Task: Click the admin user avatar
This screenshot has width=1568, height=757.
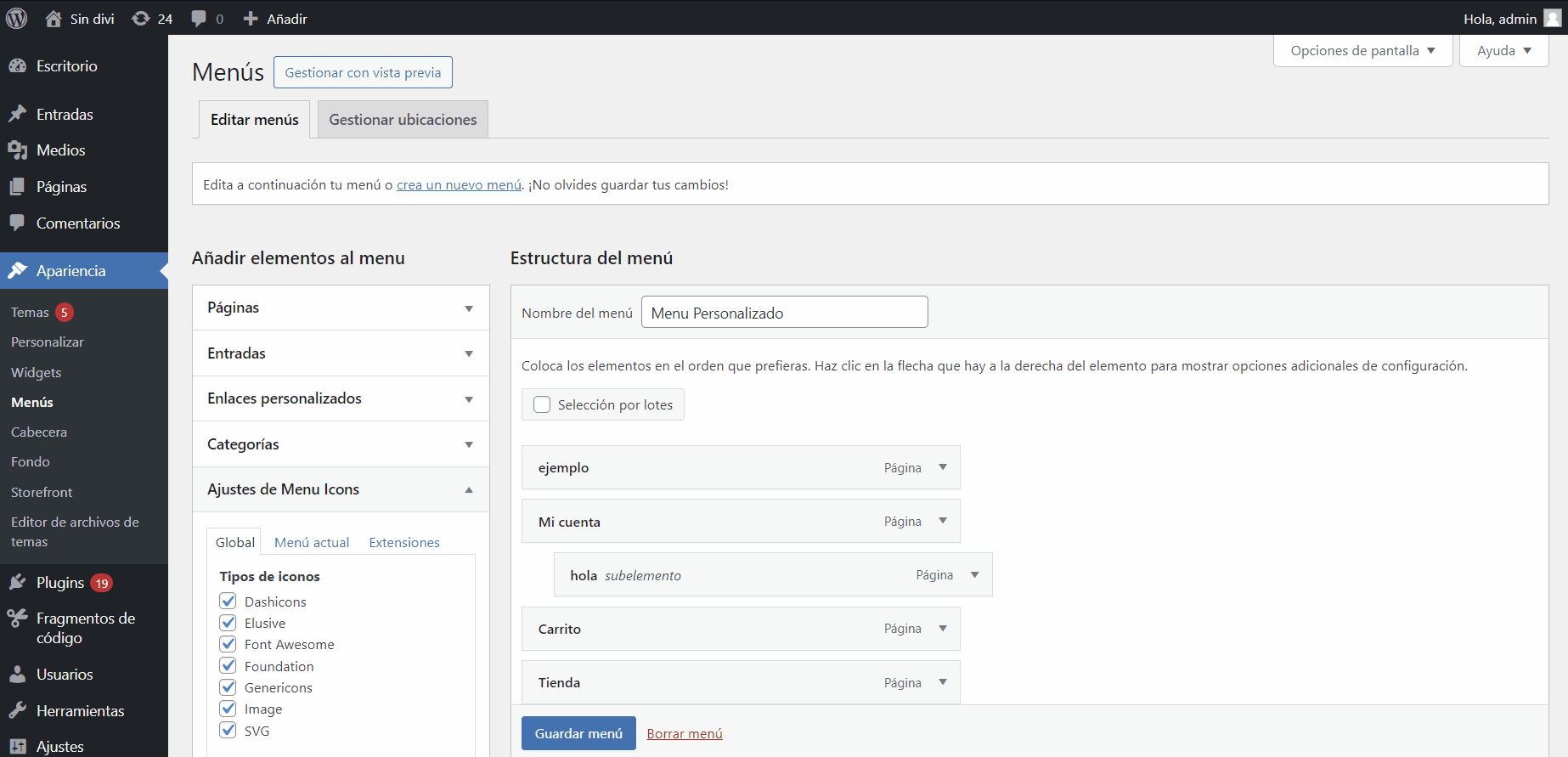Action: tap(1552, 19)
